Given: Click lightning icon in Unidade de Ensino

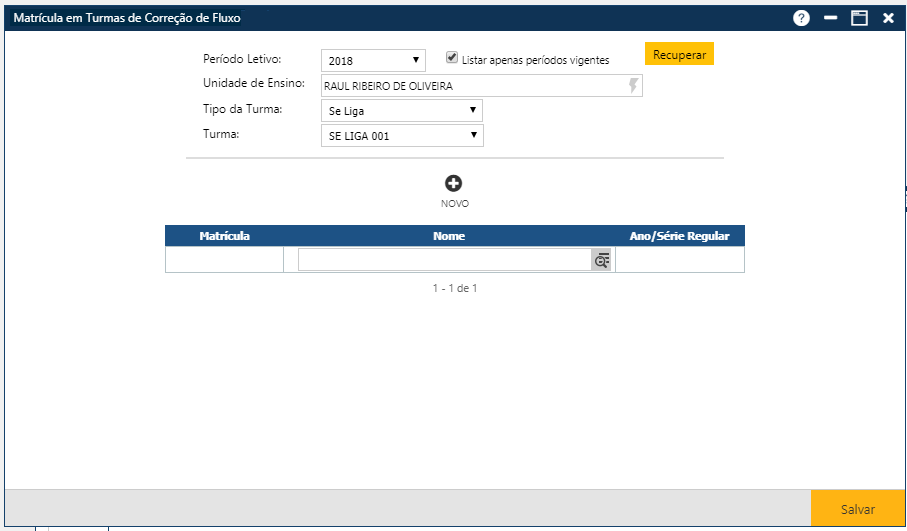Looking at the screenshot, I should pos(632,86).
